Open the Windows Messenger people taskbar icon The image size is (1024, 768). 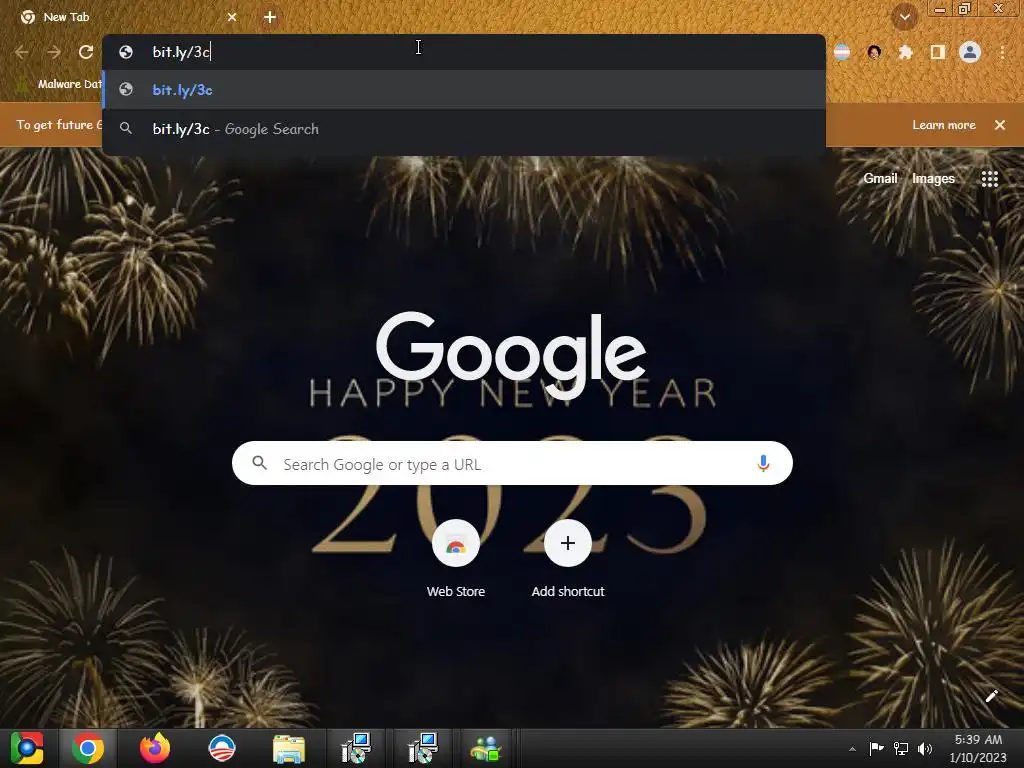[x=485, y=748]
